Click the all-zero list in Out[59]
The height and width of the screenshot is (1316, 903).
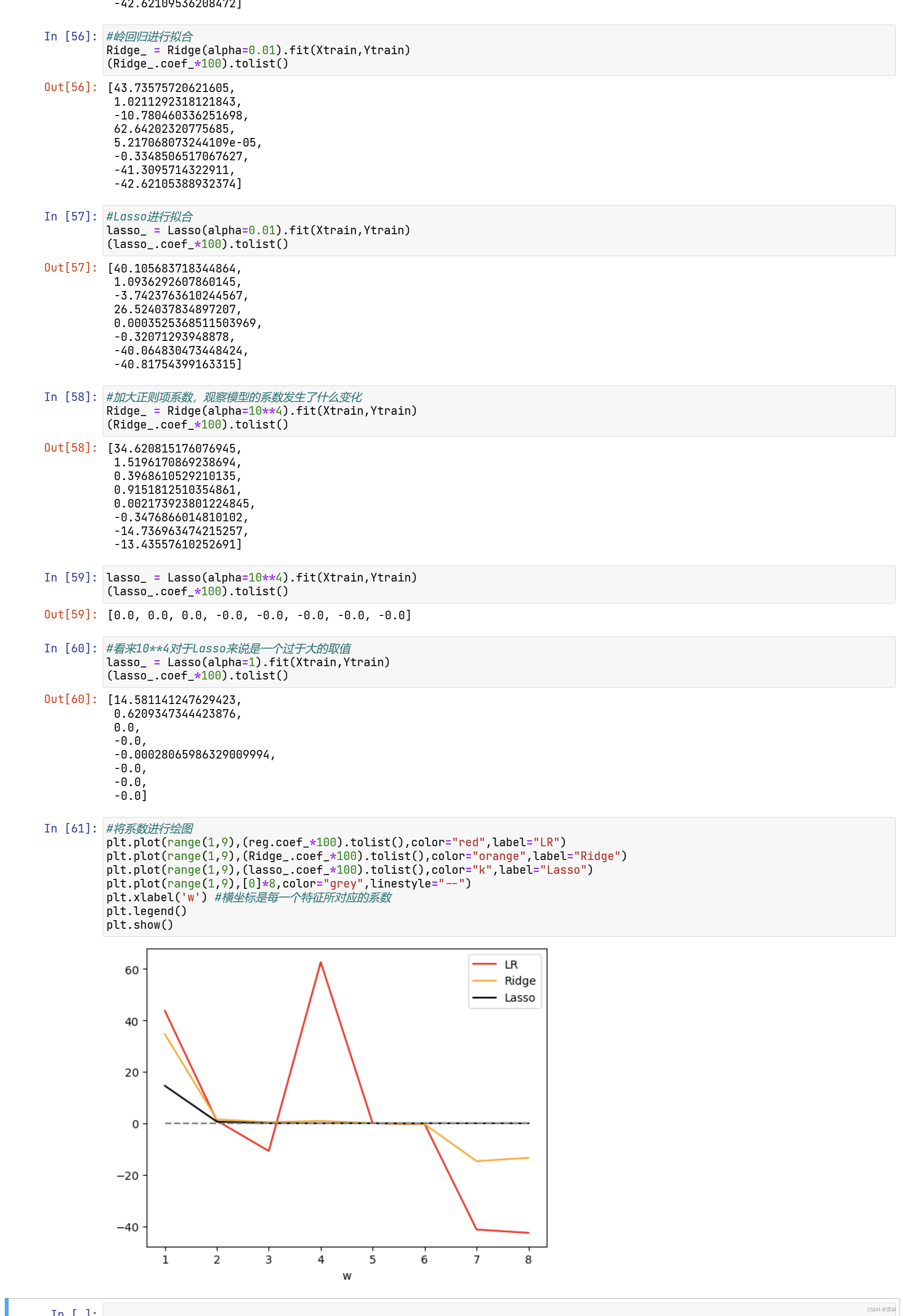[259, 615]
